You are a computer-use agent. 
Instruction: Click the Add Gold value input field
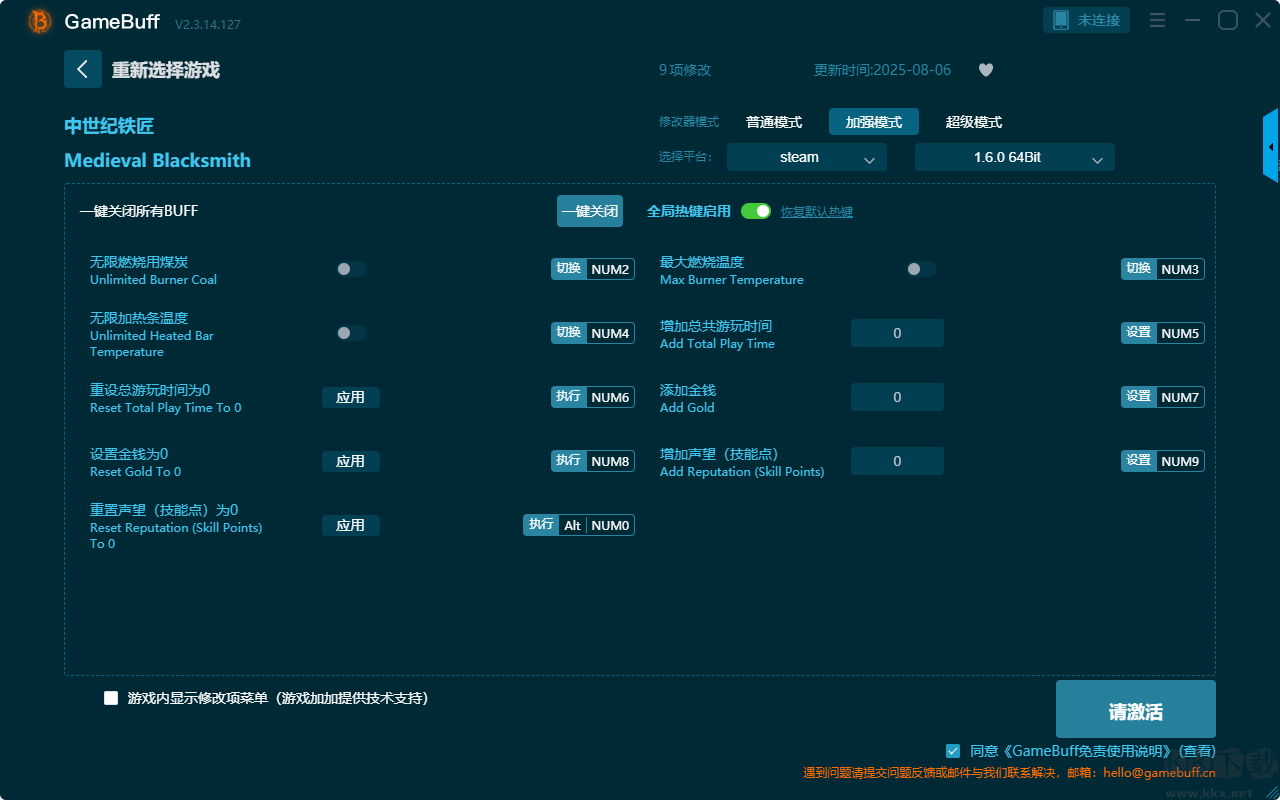point(897,397)
